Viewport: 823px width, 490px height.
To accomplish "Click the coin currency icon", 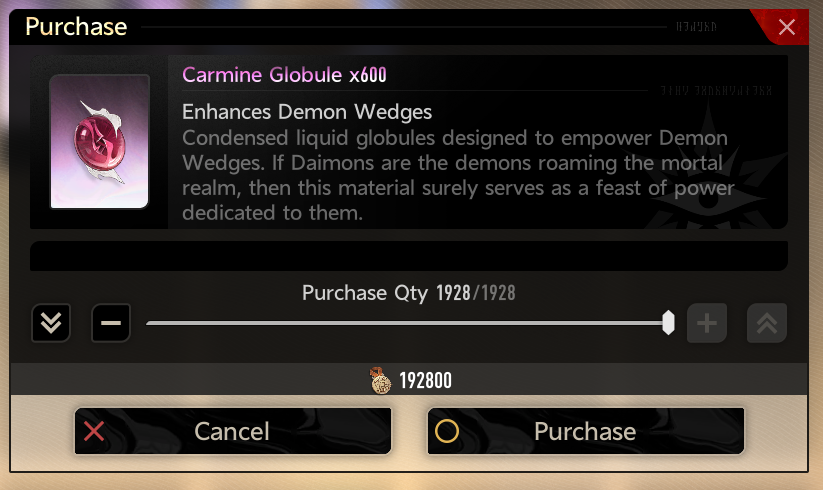I will pos(380,380).
